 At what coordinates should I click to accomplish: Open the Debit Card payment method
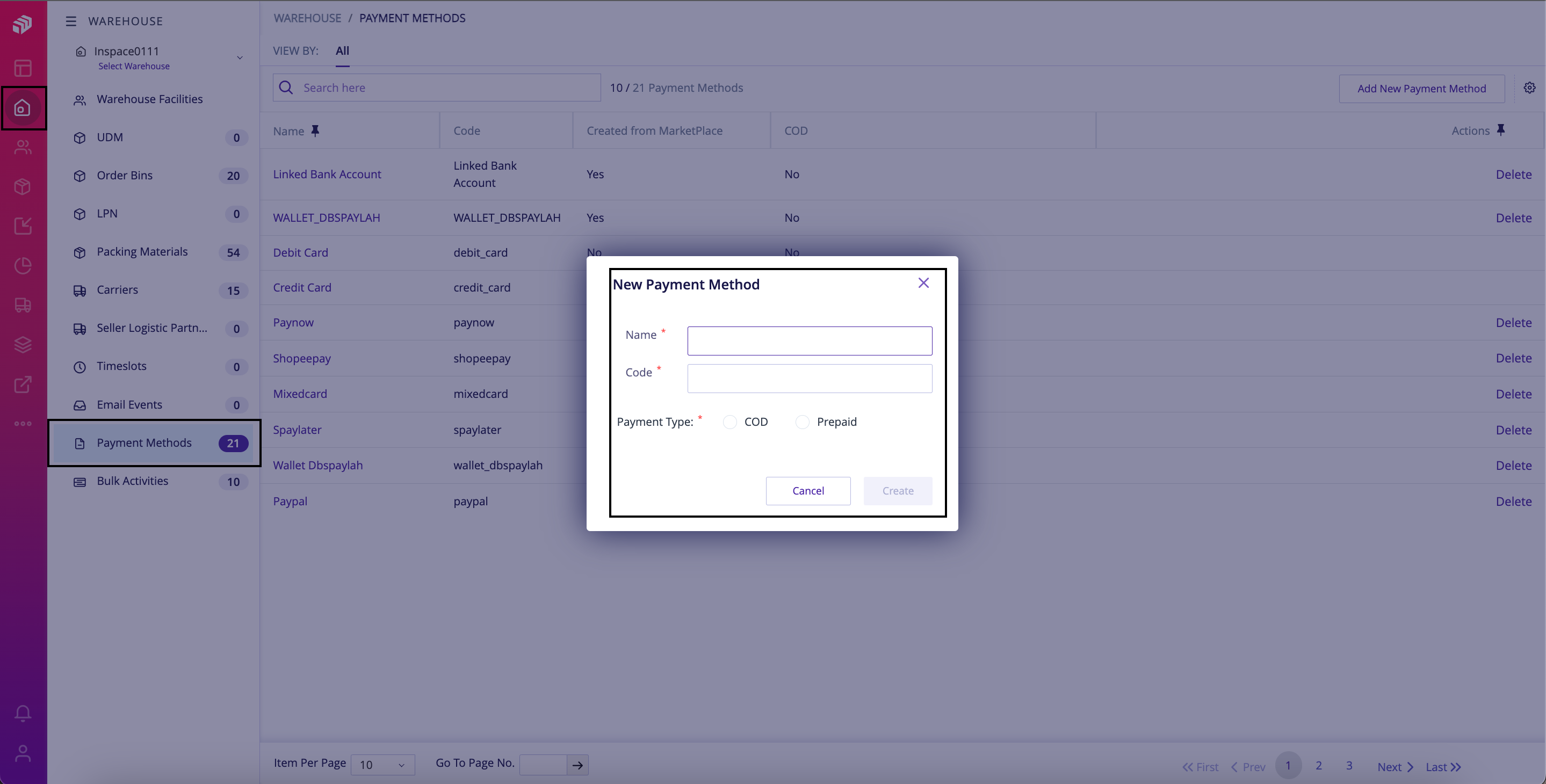pos(301,252)
